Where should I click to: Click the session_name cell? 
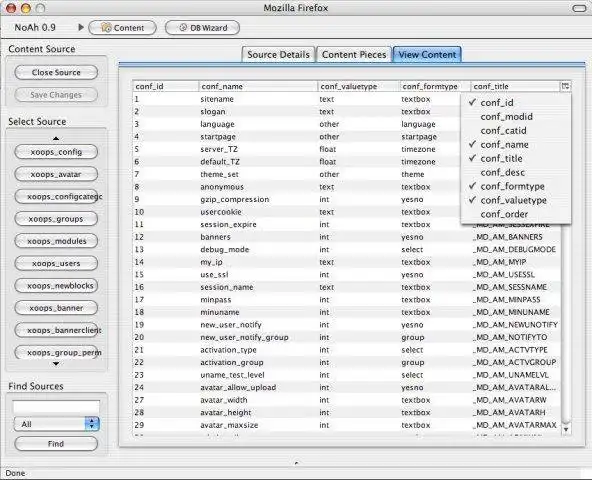(x=227, y=287)
